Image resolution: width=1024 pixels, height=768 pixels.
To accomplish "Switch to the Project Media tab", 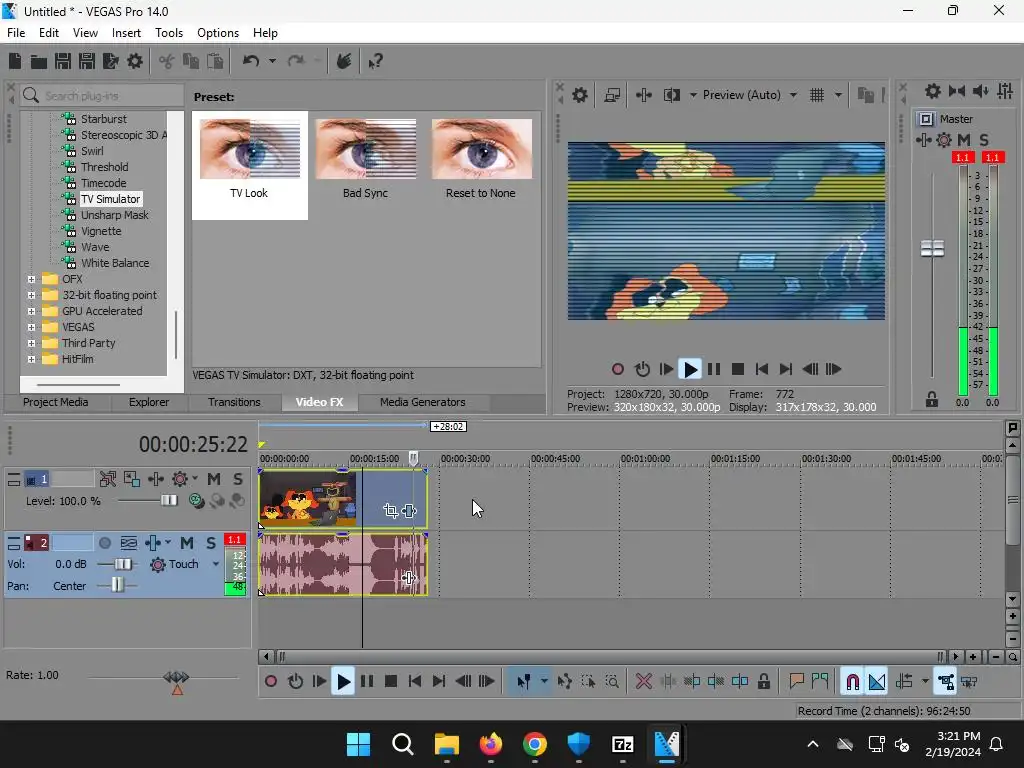I will tap(56, 402).
